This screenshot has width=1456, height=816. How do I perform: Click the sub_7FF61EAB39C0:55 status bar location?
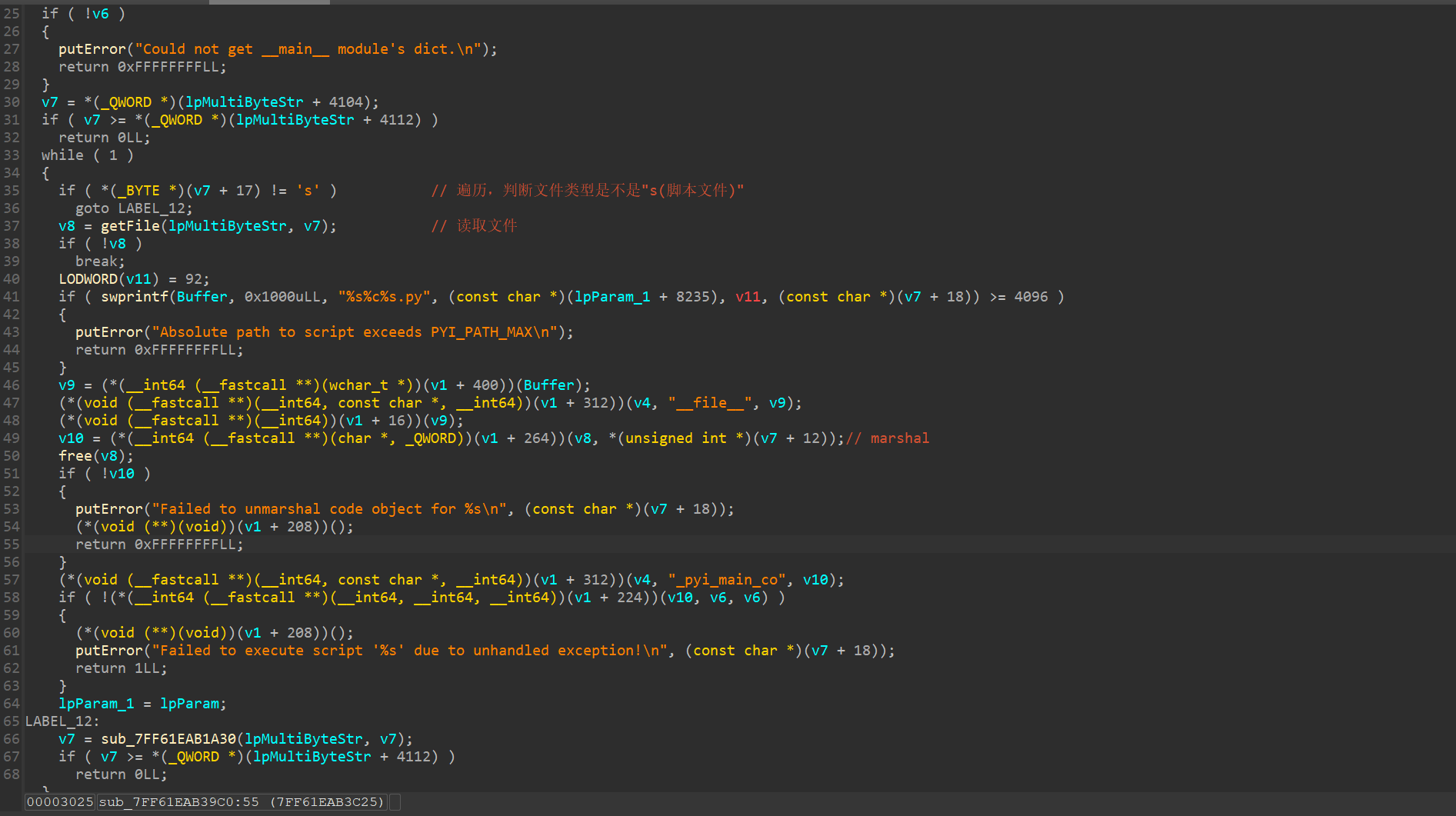[x=178, y=802]
